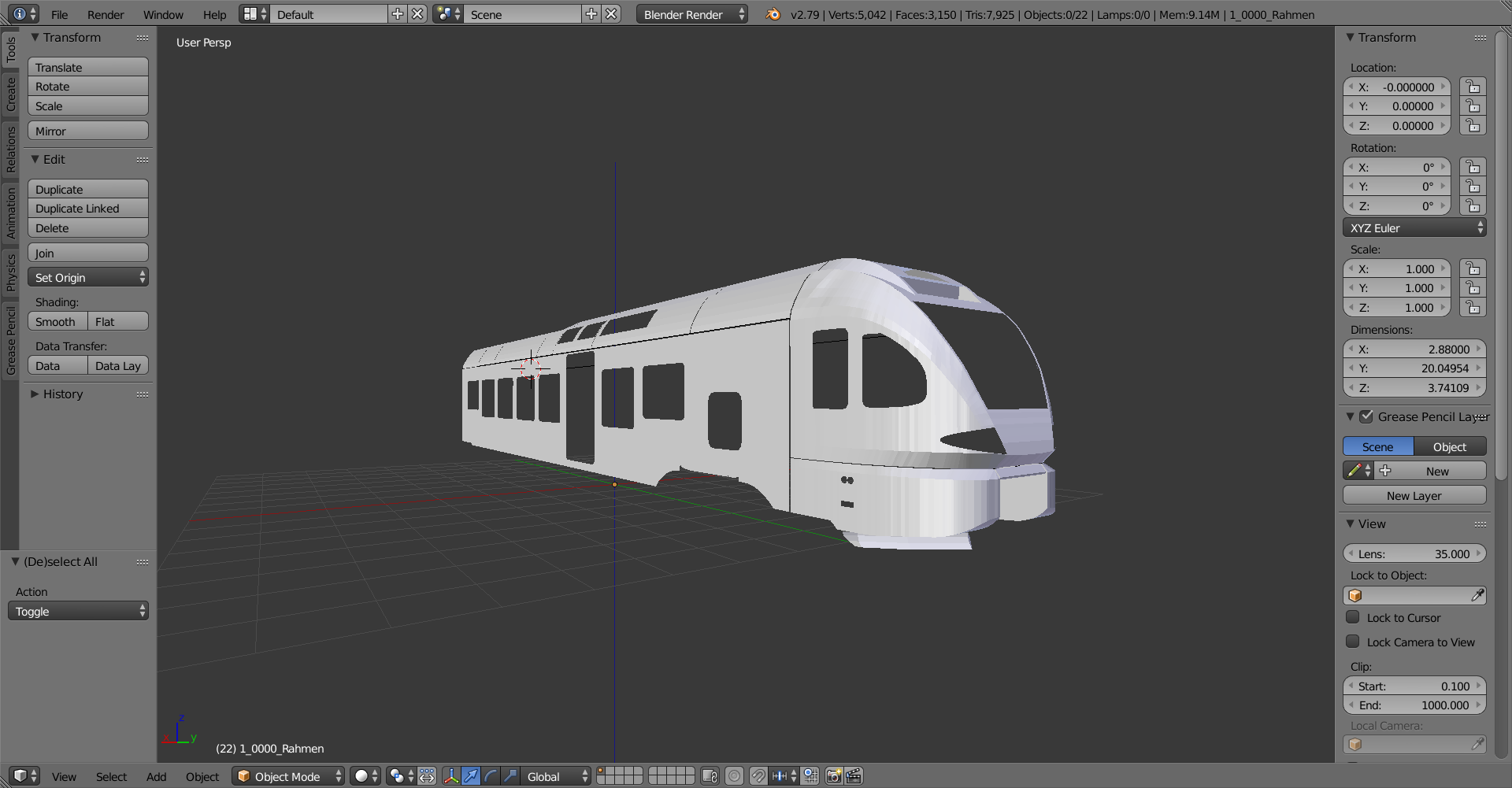Viewport: 1512px width, 788px height.
Task: Toggle lock for Location Z
Action: pos(1473,126)
